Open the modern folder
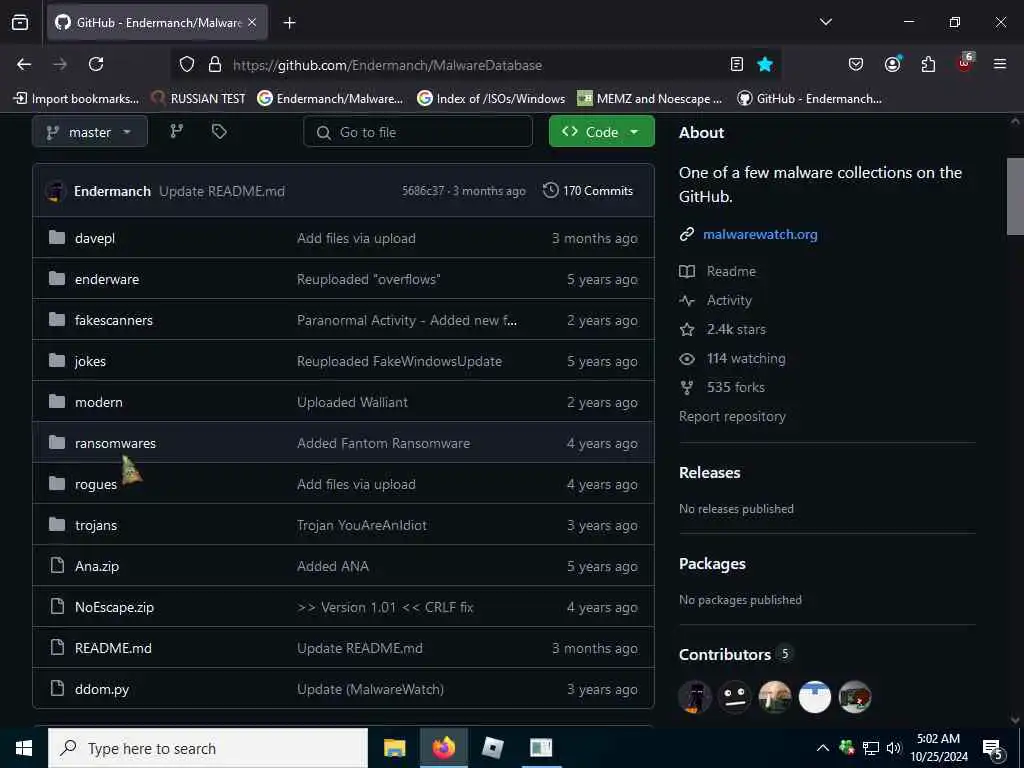 click(x=99, y=402)
